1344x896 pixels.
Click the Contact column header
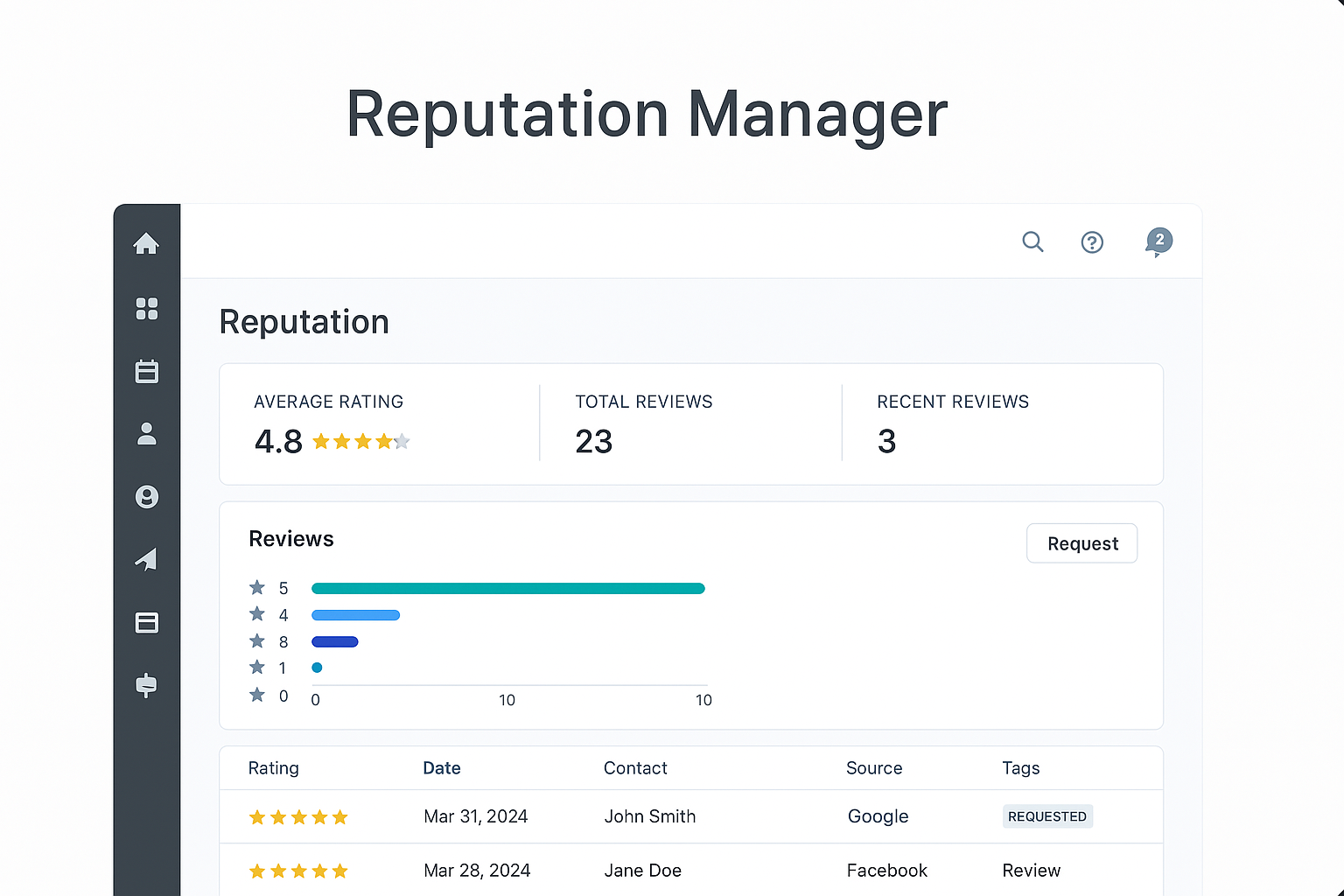tap(635, 768)
